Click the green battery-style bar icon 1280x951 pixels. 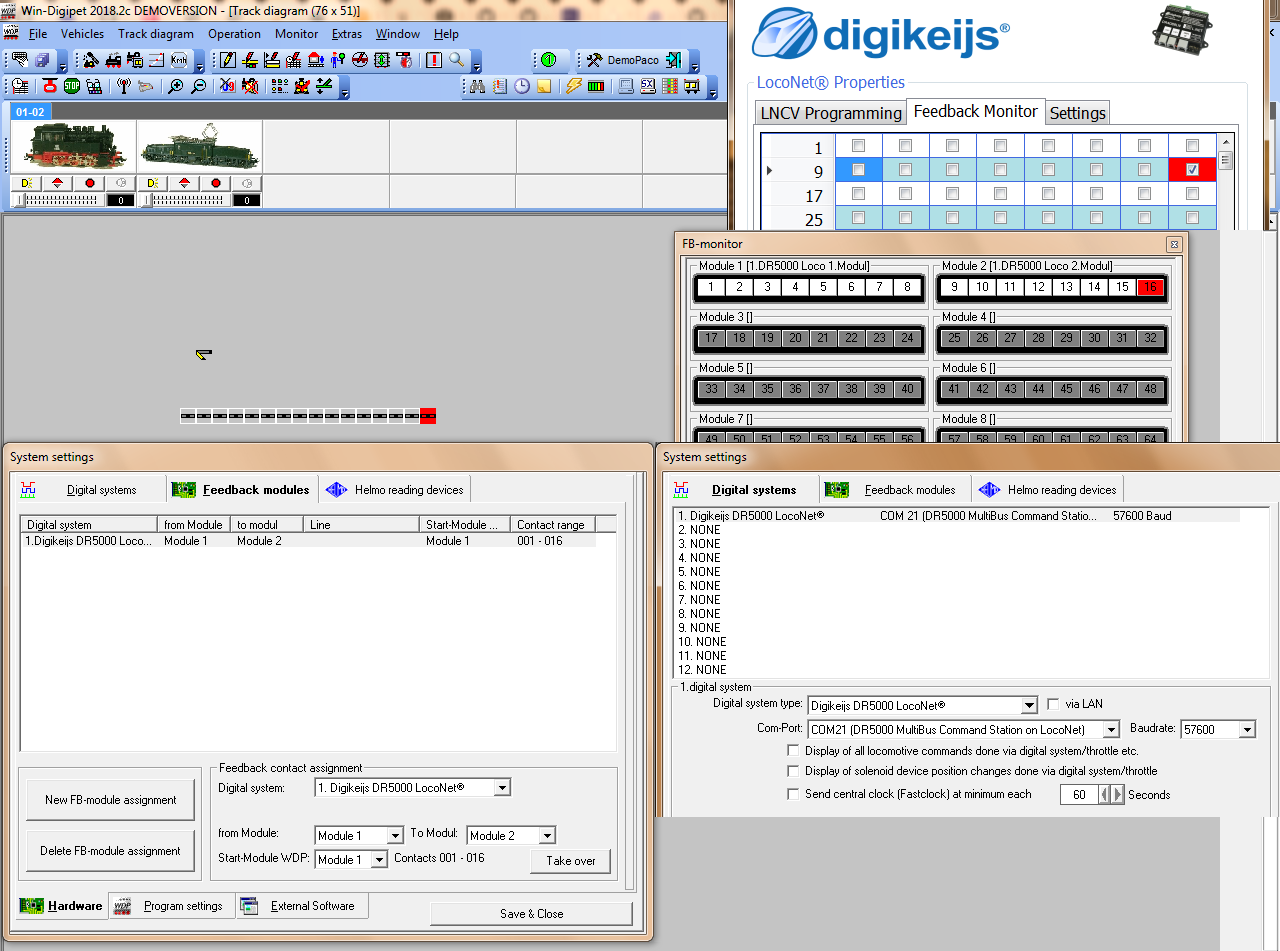tap(596, 87)
